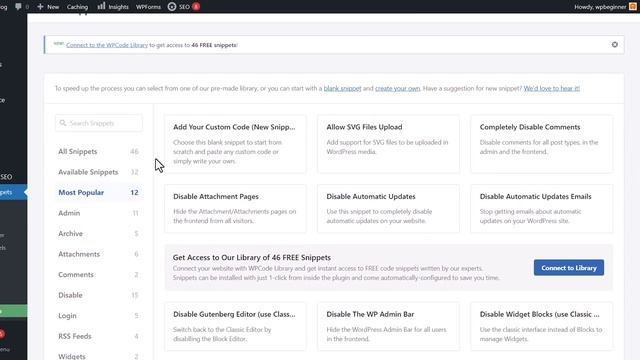Choose the Disable Gutenberg Editor card

pos(235,326)
